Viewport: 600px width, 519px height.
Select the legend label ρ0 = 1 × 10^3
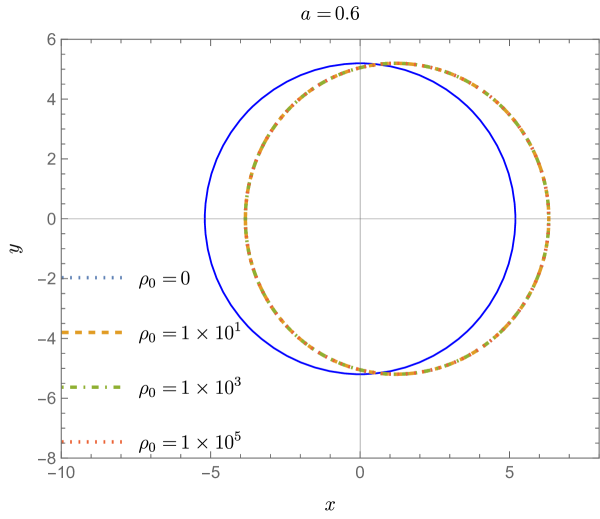click(x=189, y=388)
